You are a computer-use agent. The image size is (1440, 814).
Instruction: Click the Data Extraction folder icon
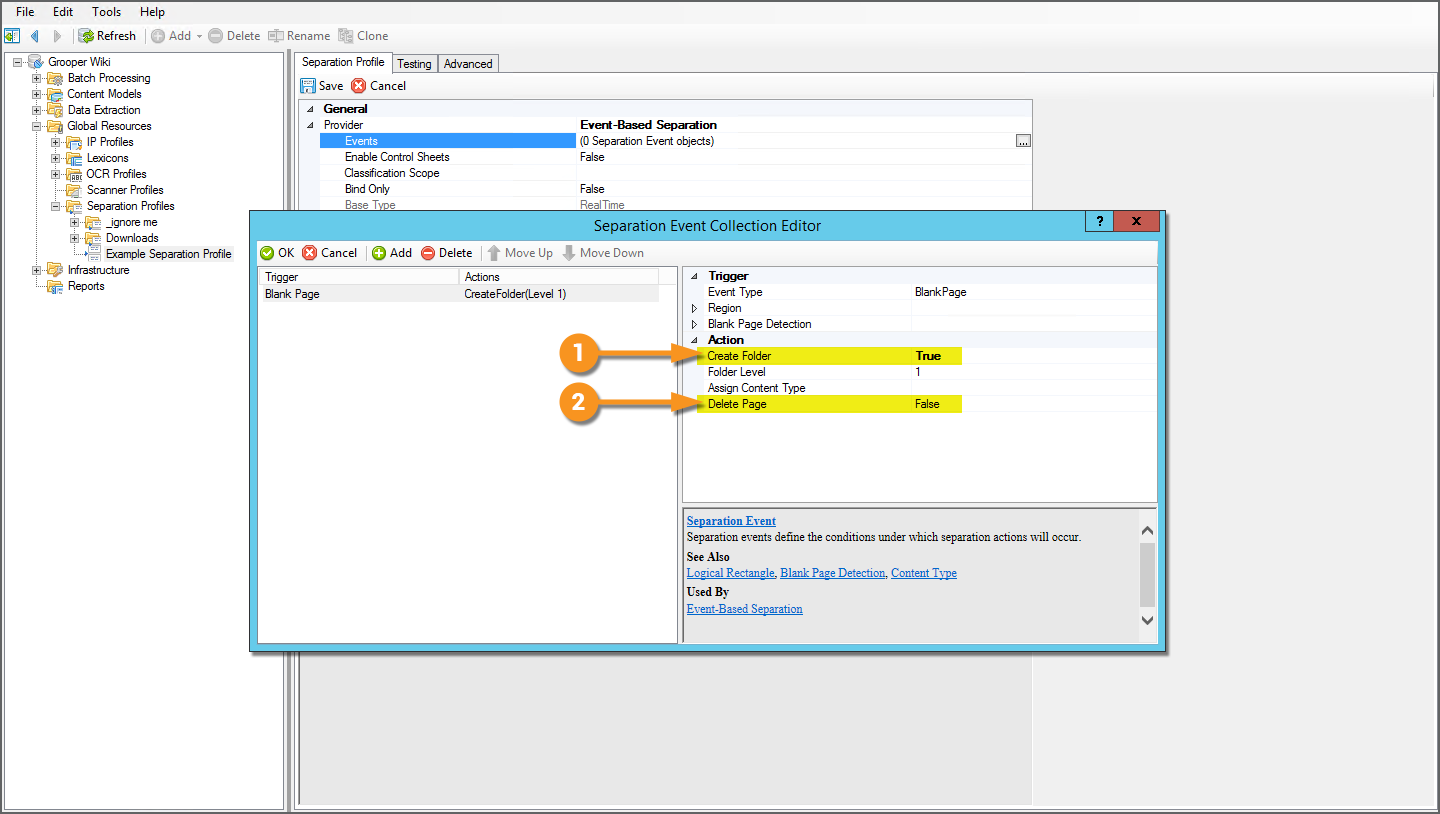click(55, 110)
